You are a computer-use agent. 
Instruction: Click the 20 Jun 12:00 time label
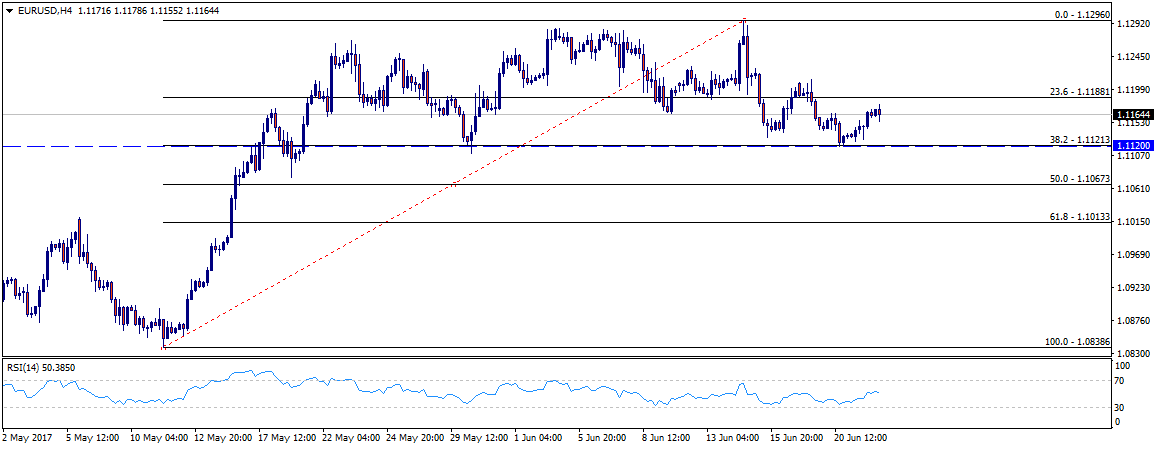(x=859, y=437)
